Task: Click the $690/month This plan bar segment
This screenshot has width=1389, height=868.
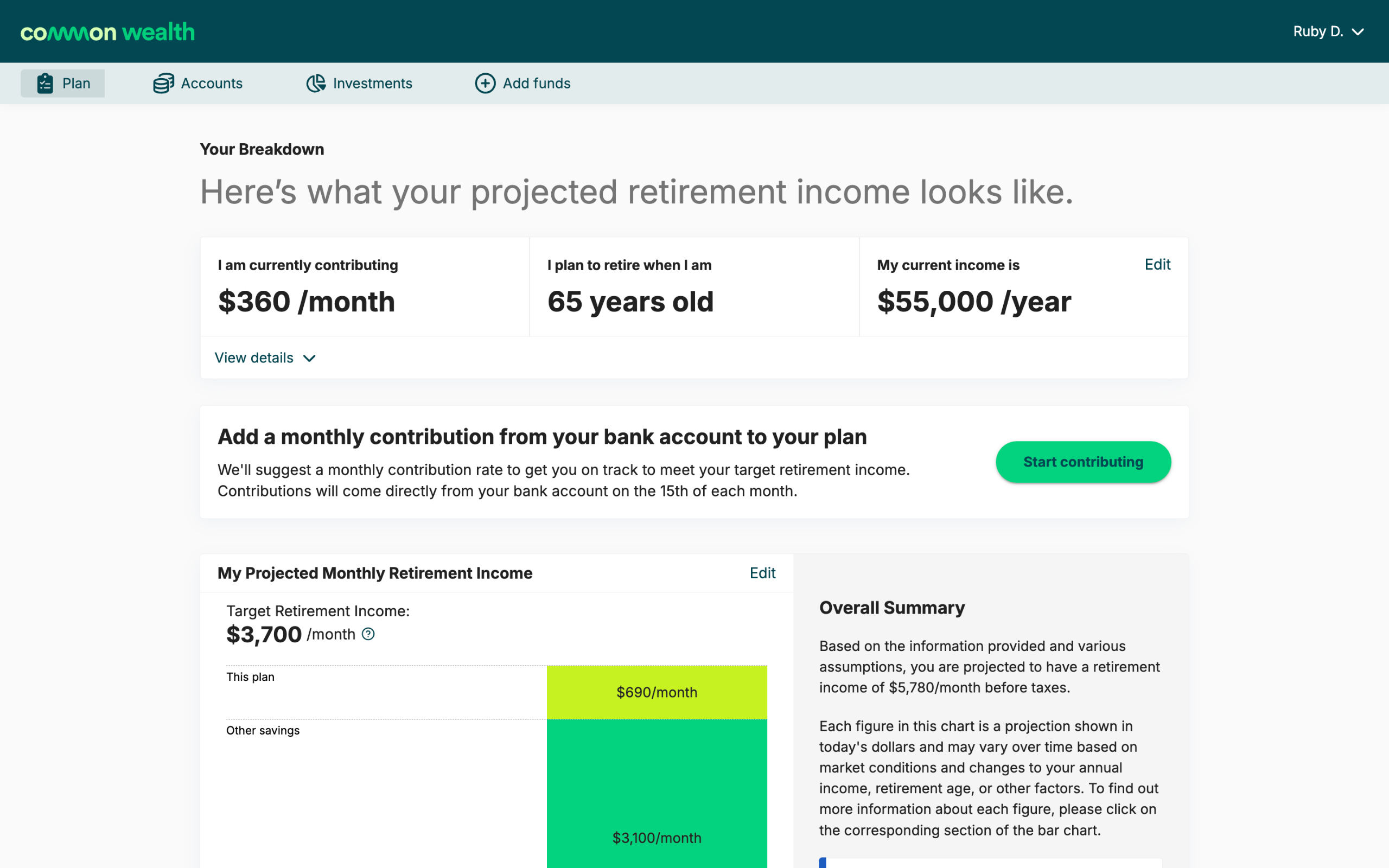Action: (657, 692)
